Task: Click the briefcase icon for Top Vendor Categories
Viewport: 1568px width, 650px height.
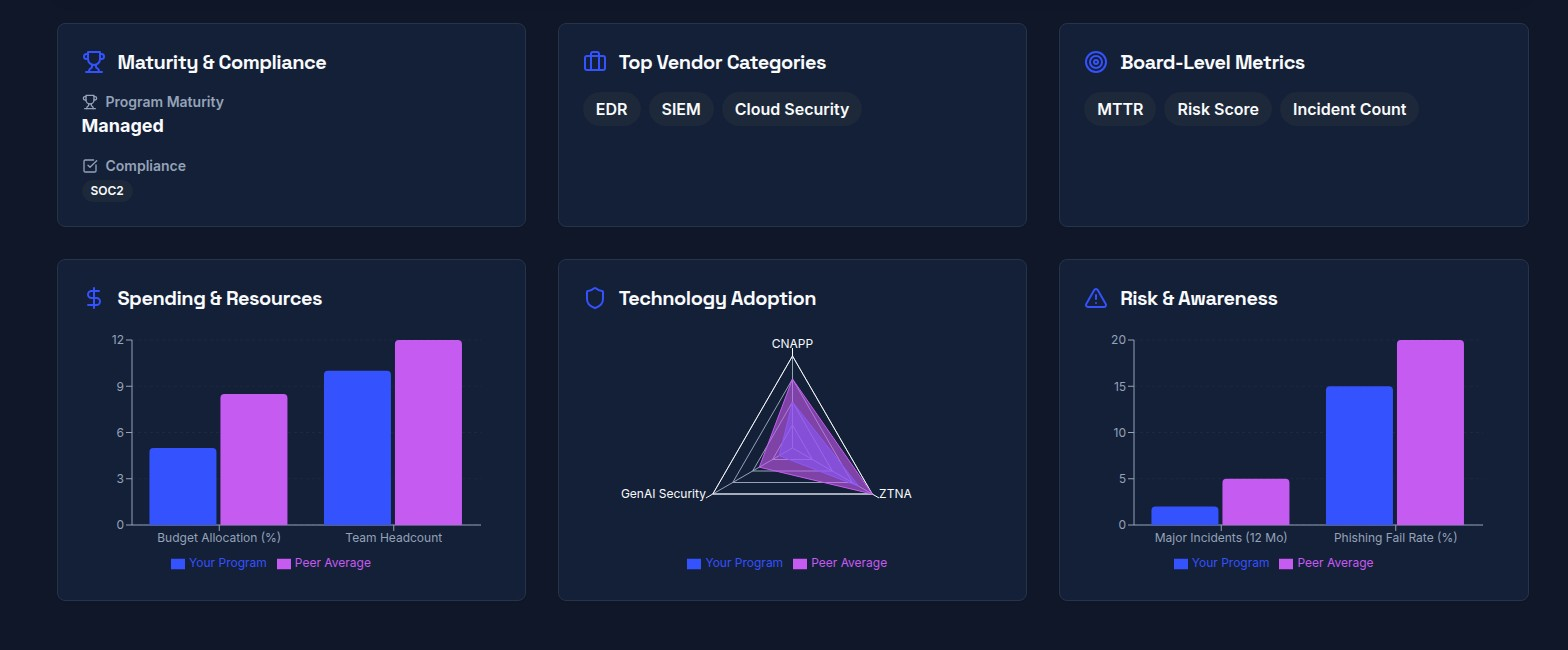Action: (595, 62)
